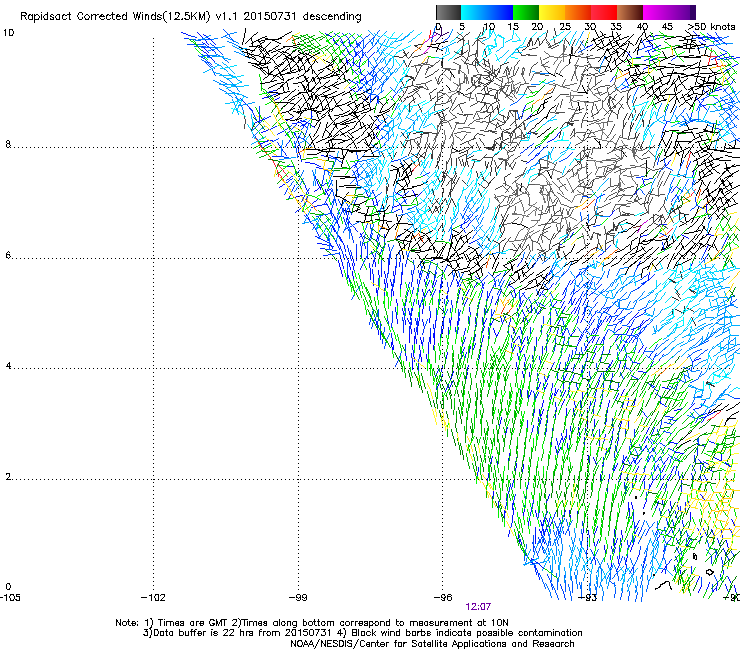Click the blue 10-15 knots legend color
The height and width of the screenshot is (650, 740).
click(x=500, y=12)
